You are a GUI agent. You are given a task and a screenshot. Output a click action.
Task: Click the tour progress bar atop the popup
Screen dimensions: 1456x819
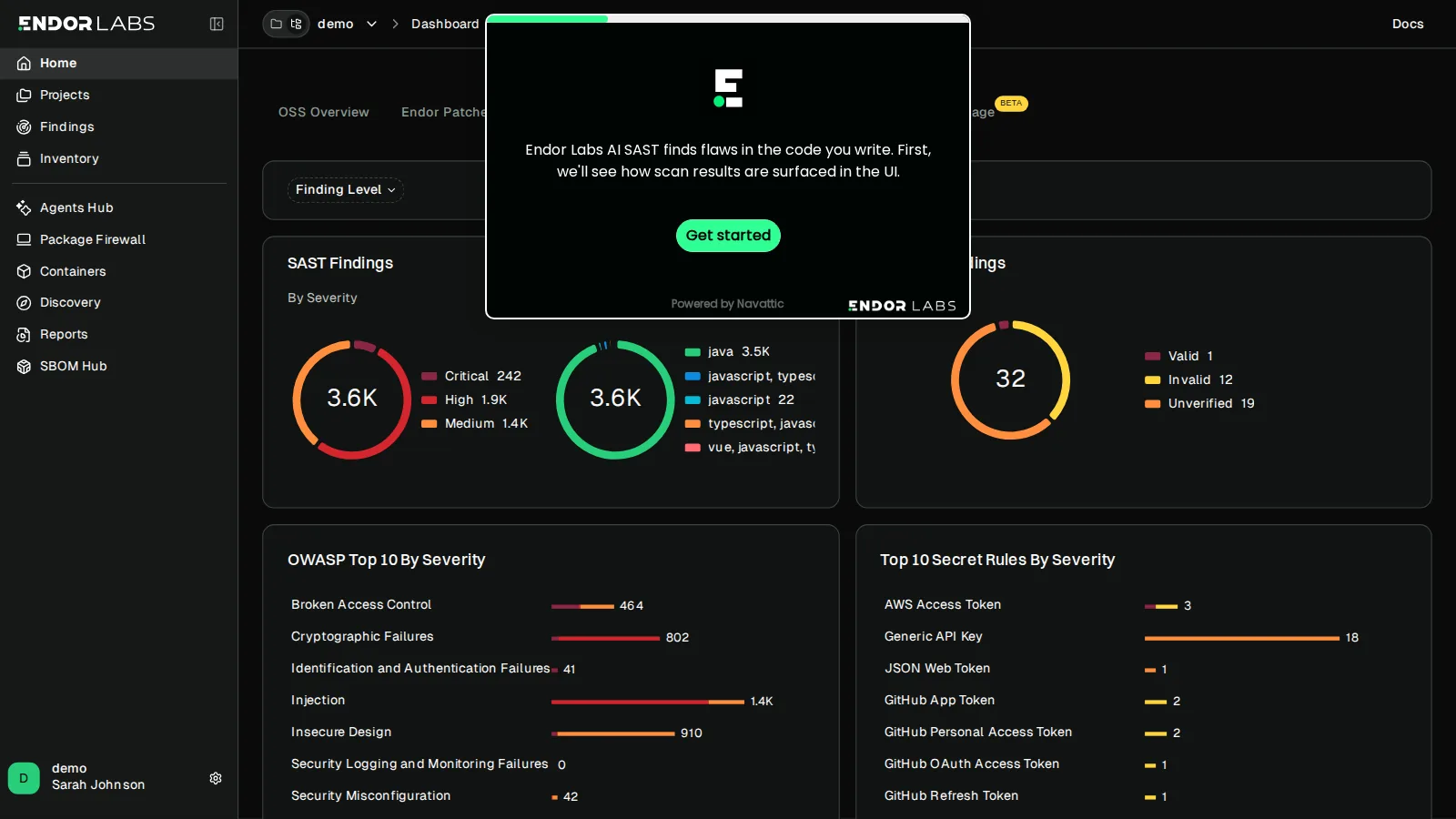[728, 18]
